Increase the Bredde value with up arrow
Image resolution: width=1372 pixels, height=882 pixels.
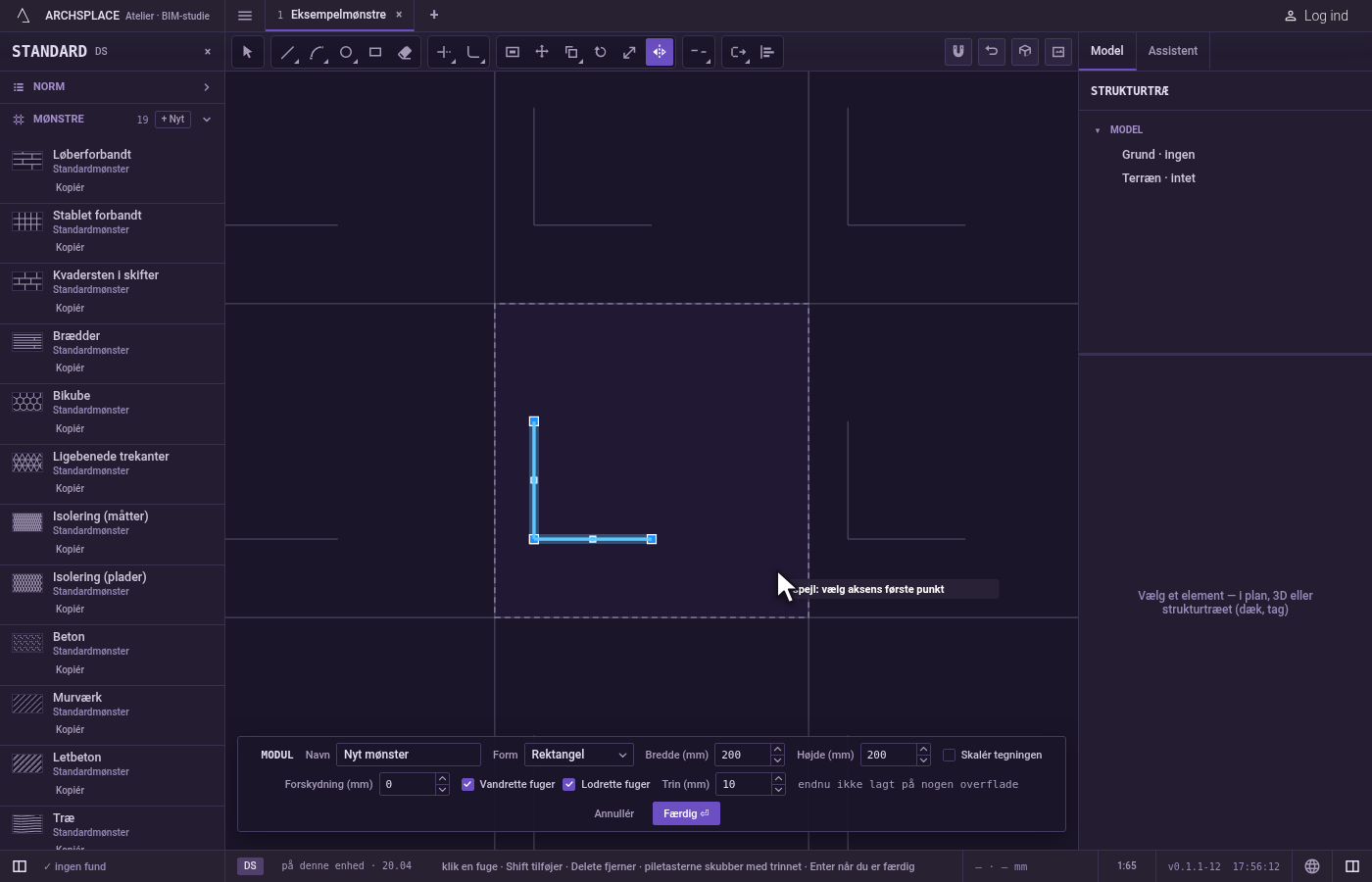[777, 750]
